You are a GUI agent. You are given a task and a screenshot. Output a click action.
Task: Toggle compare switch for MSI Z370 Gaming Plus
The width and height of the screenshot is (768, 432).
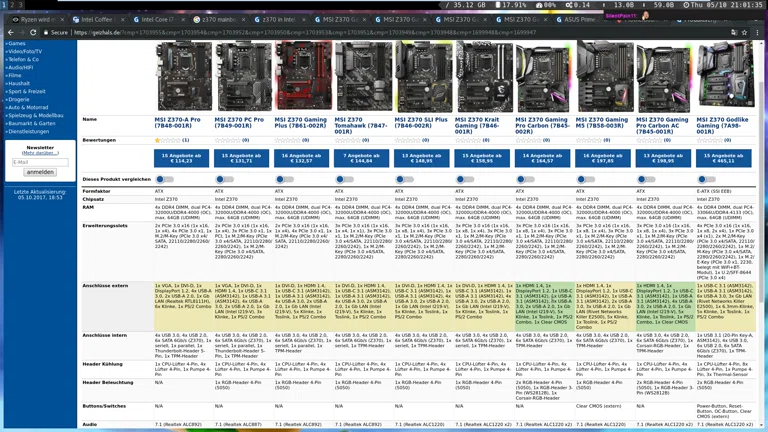[285, 179]
